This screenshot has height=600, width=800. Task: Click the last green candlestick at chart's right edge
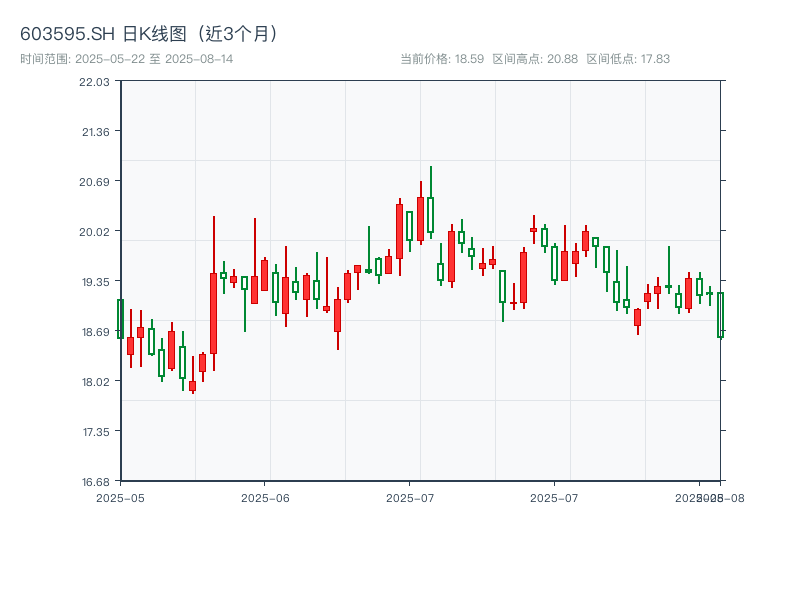click(720, 315)
